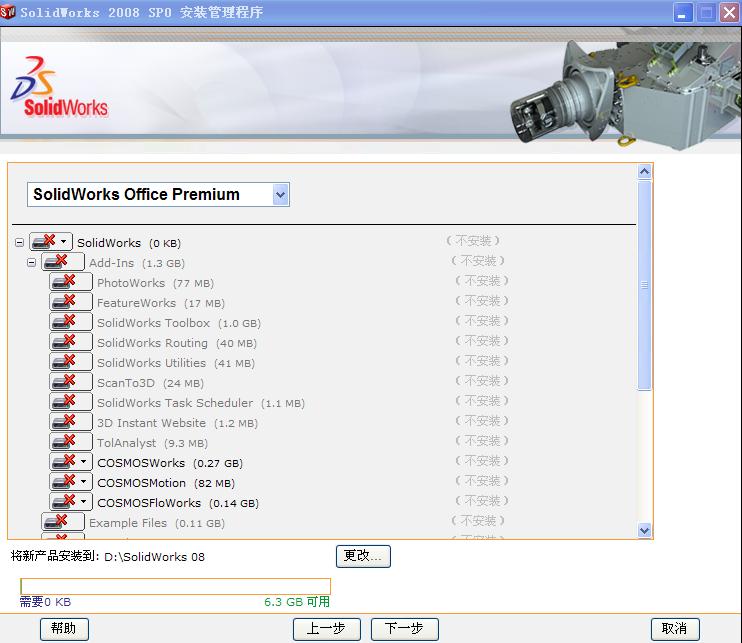Select the SolidWorks Routing (40 MB) row
Viewport: 742px width, 643px height.
[177, 343]
